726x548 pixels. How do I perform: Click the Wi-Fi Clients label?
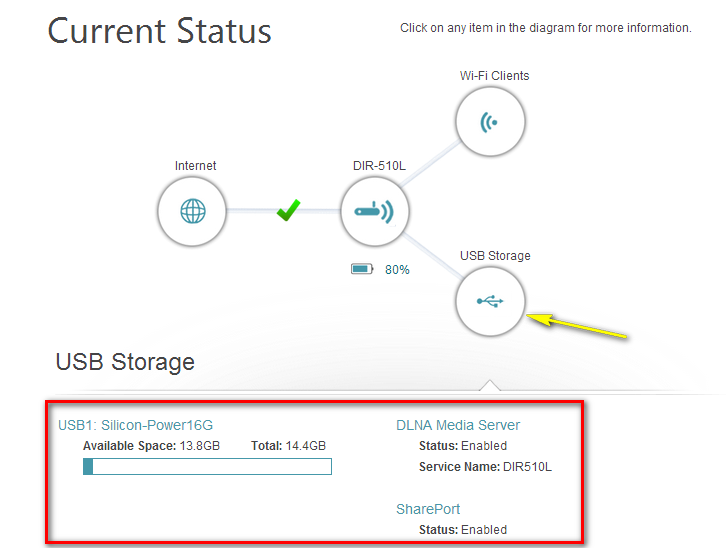[494, 76]
